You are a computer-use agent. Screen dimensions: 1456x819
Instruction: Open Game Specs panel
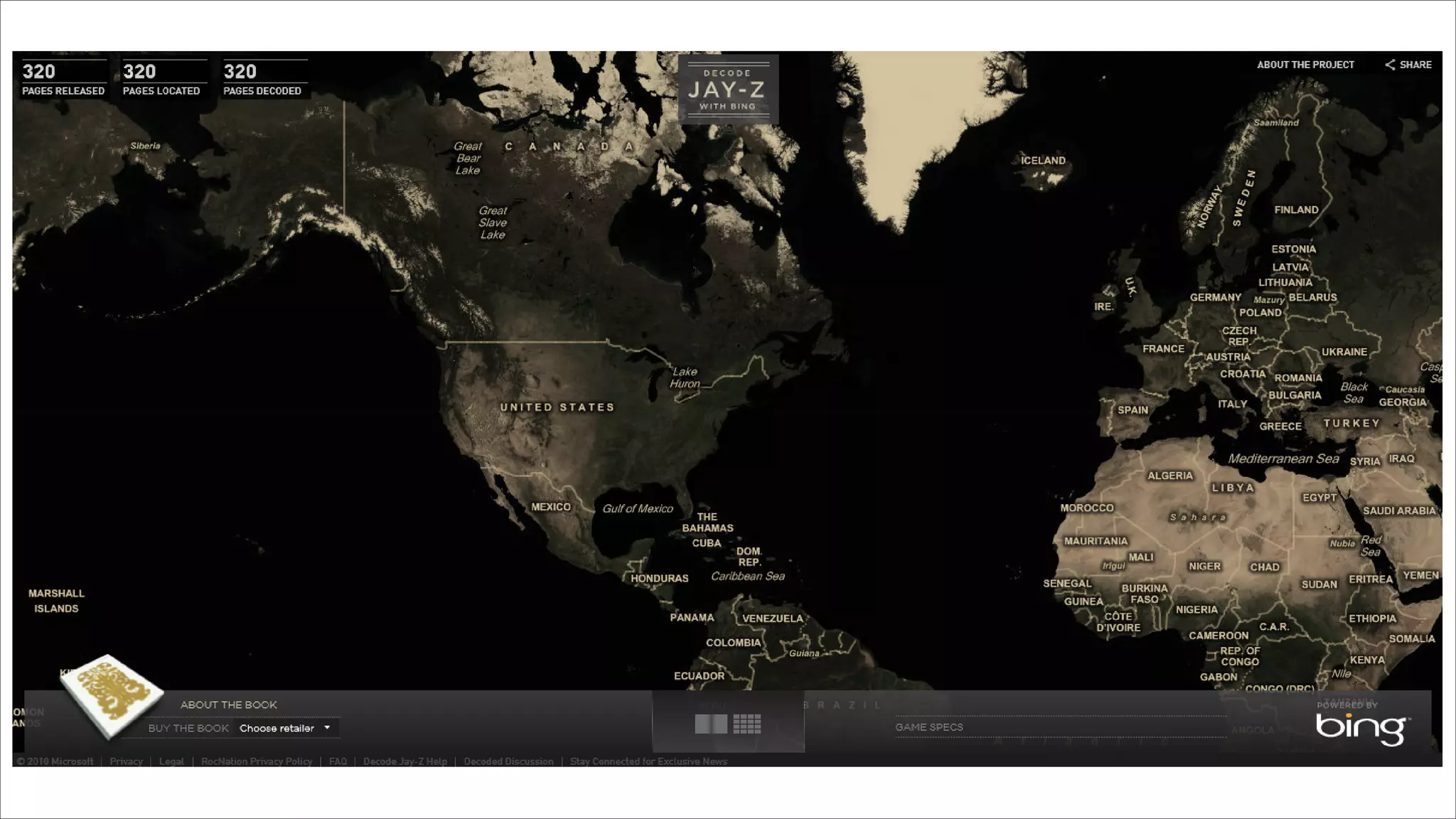929,727
